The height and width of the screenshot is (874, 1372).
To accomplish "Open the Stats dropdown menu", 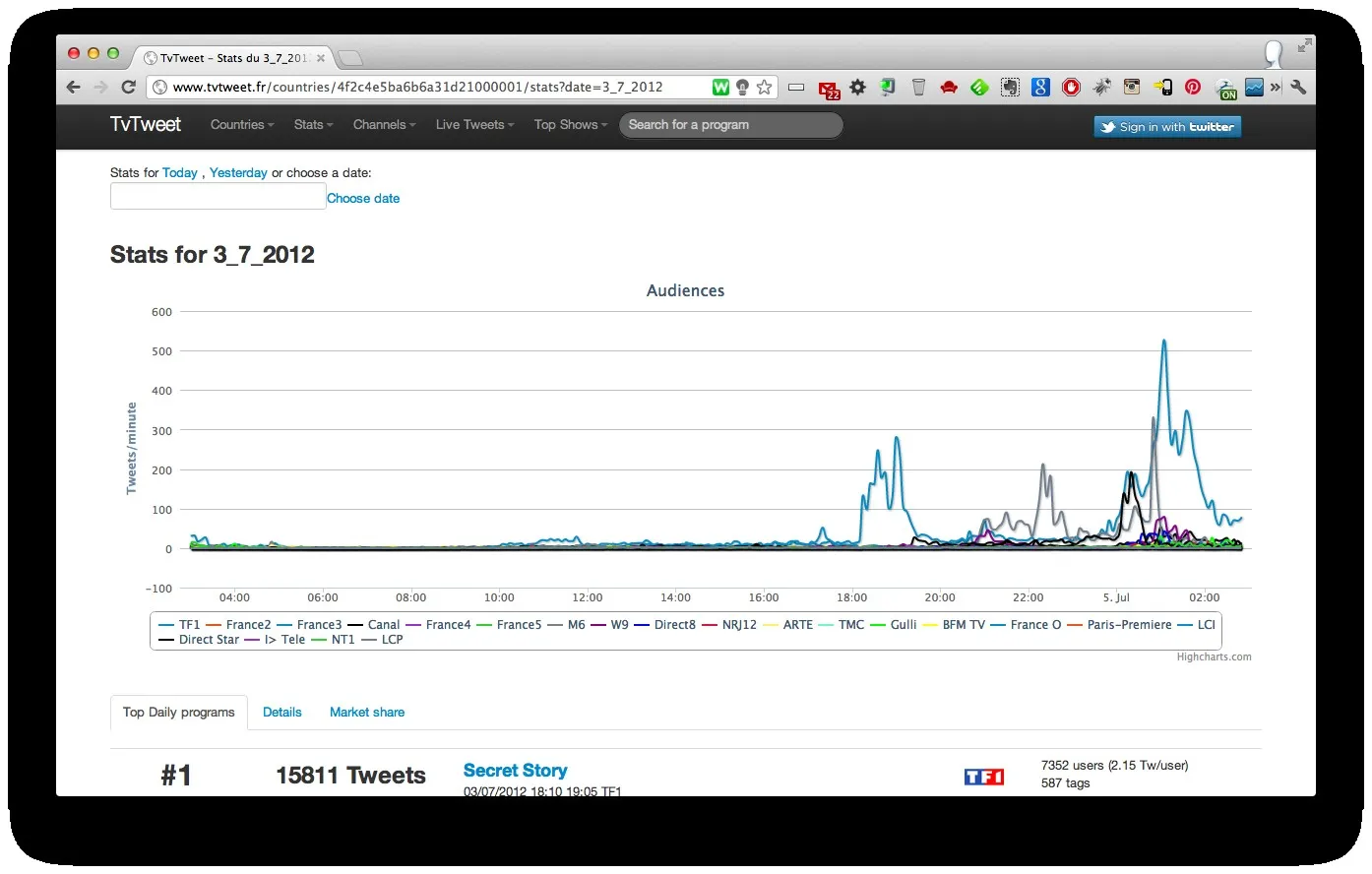I will click(x=314, y=125).
